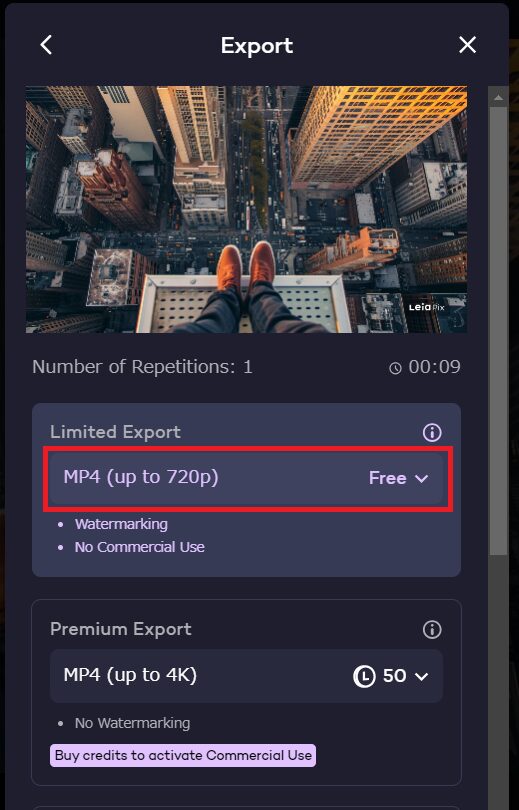Select the Premium Export section heading
The image size is (519, 810).
120,629
